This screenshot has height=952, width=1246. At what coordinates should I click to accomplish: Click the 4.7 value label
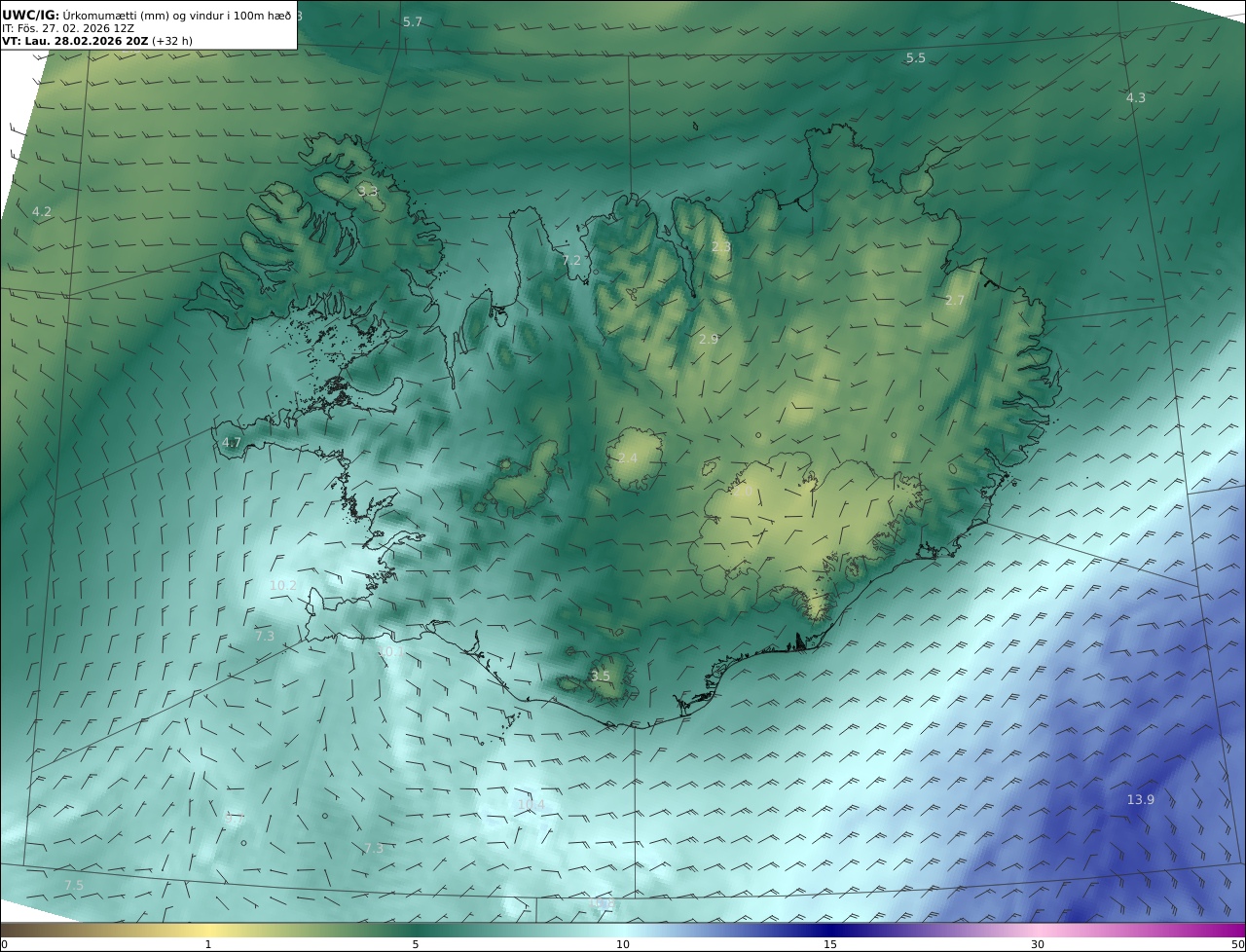point(232,442)
